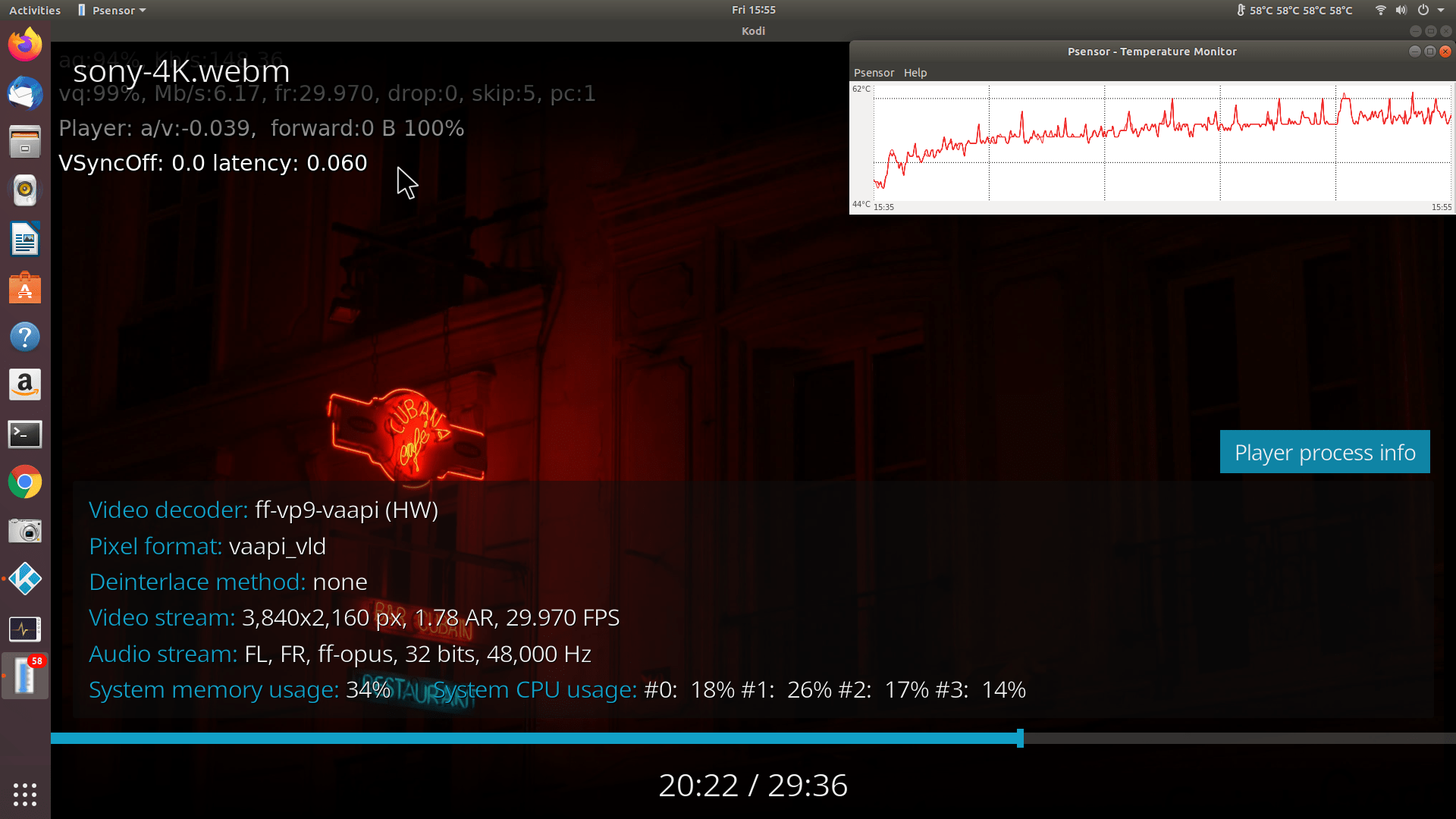Click System CPU usage text

coord(729,690)
